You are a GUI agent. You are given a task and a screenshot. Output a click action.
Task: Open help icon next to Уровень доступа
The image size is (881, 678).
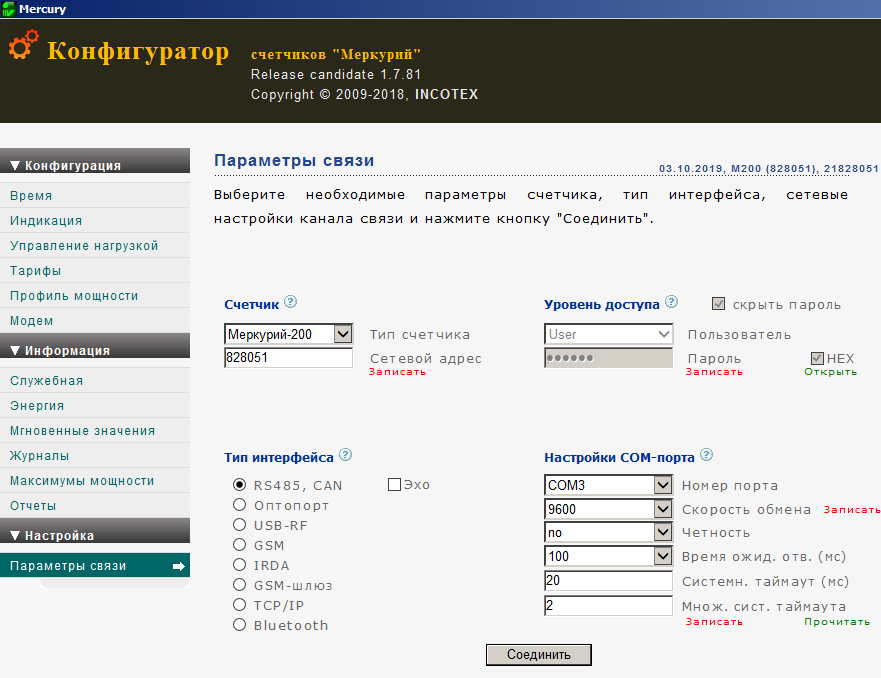point(671,302)
